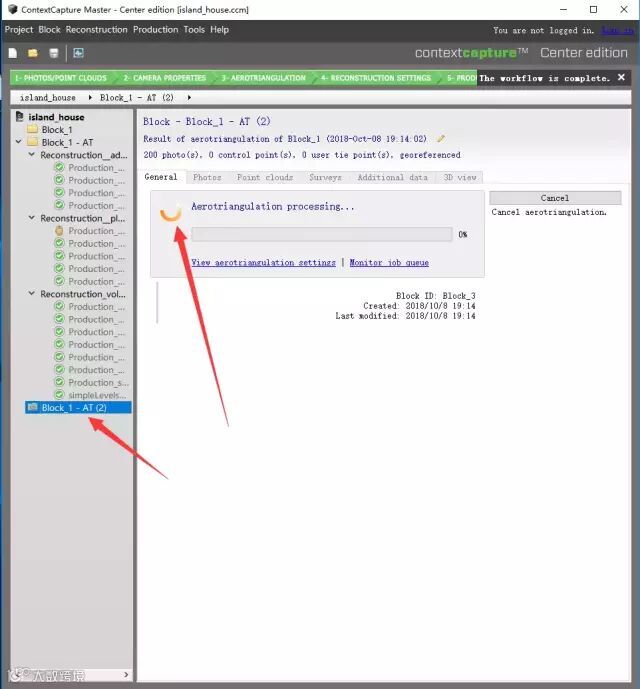The width and height of the screenshot is (640, 689).
Task: Switch to the Point clouds tab
Action: (x=265, y=177)
